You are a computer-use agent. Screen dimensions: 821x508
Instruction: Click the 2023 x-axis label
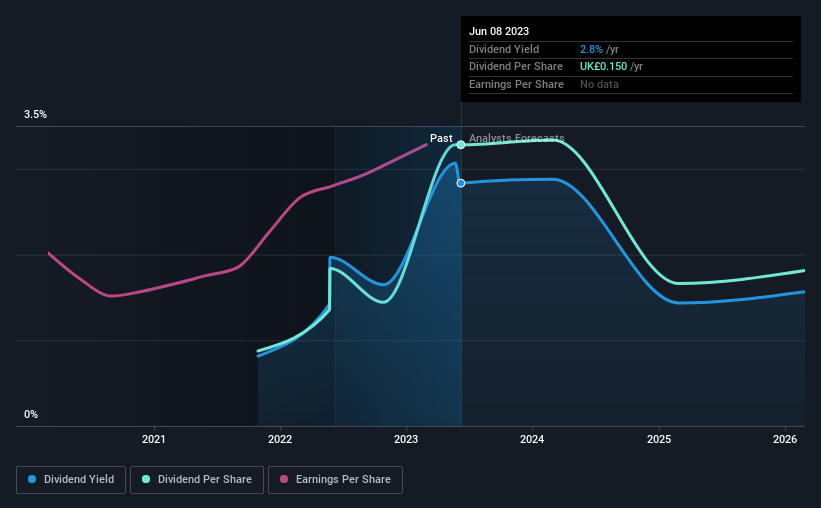pyautogui.click(x=406, y=439)
